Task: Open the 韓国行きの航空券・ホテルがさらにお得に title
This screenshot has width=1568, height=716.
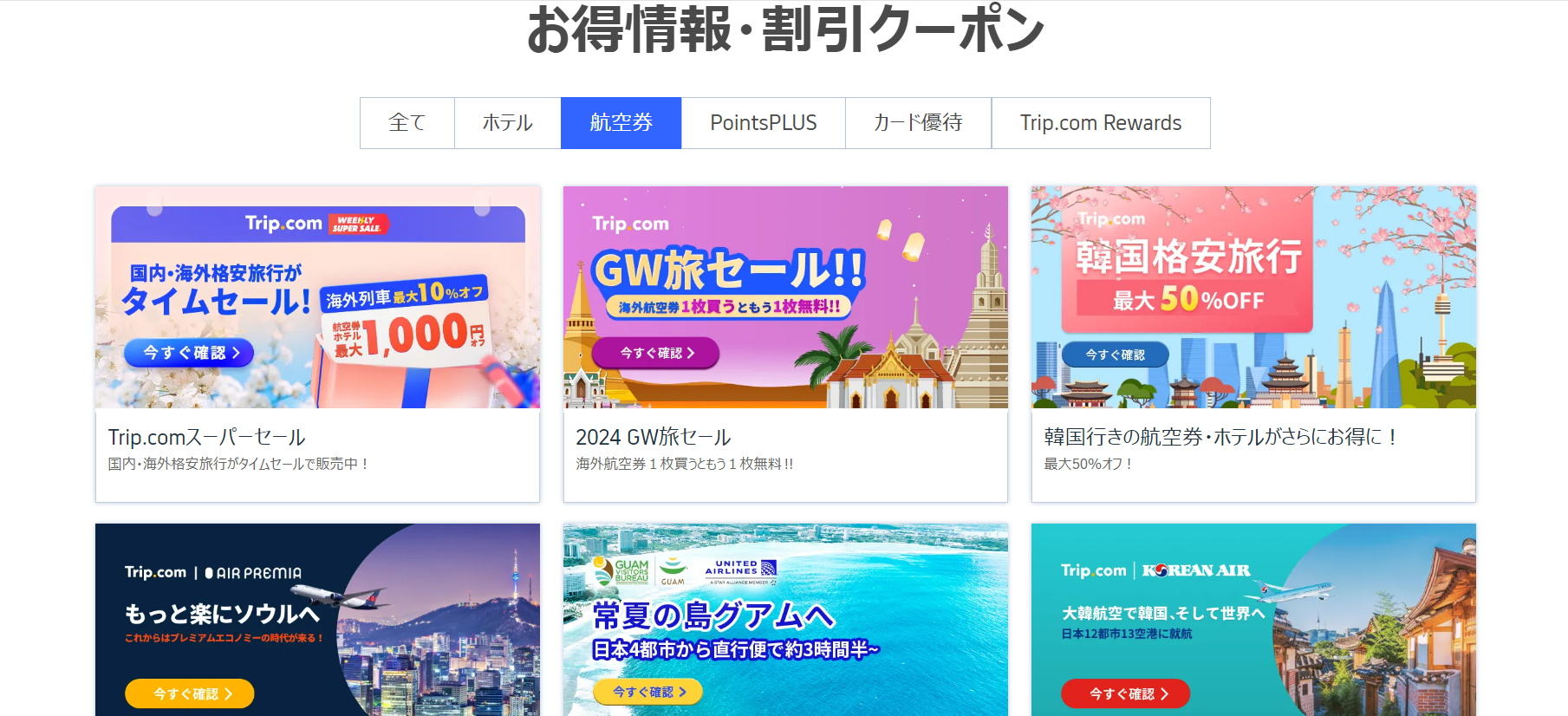Action: tap(1220, 437)
